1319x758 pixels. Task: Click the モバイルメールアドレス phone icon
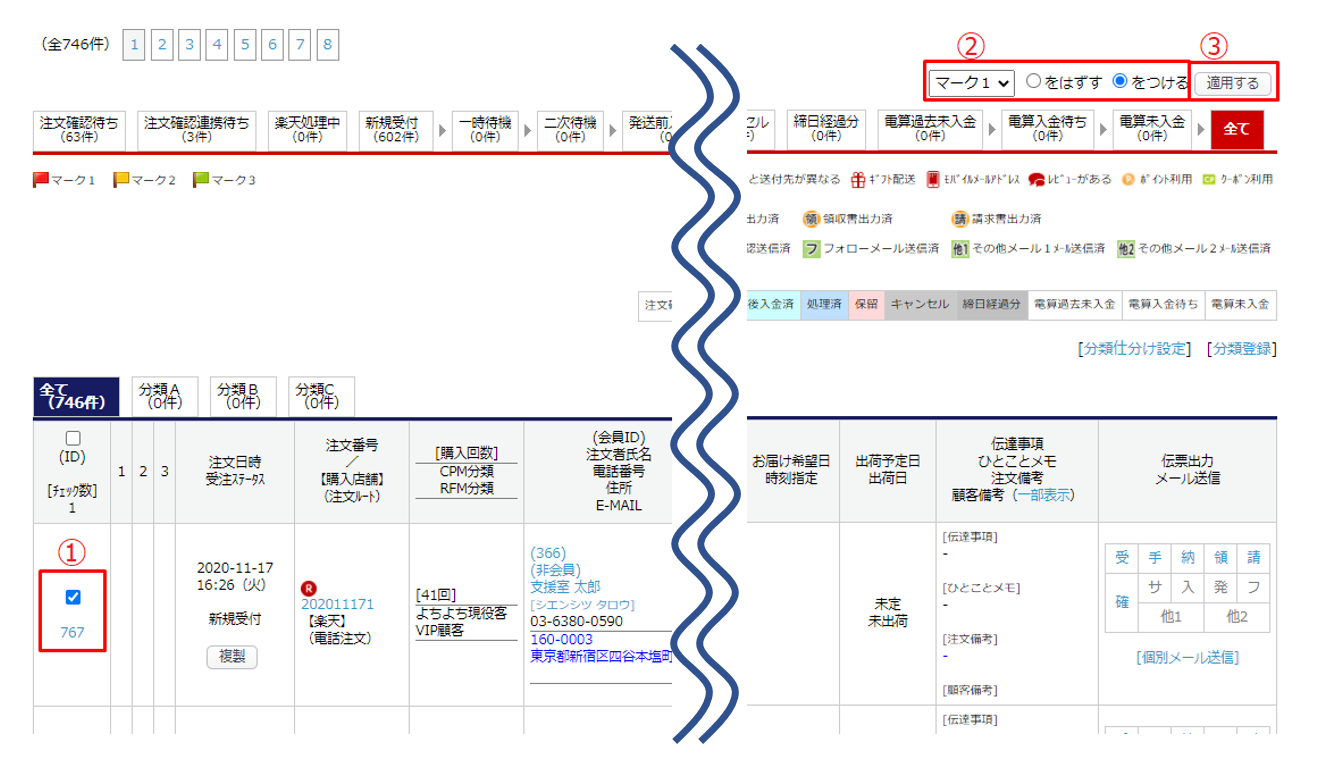click(933, 180)
